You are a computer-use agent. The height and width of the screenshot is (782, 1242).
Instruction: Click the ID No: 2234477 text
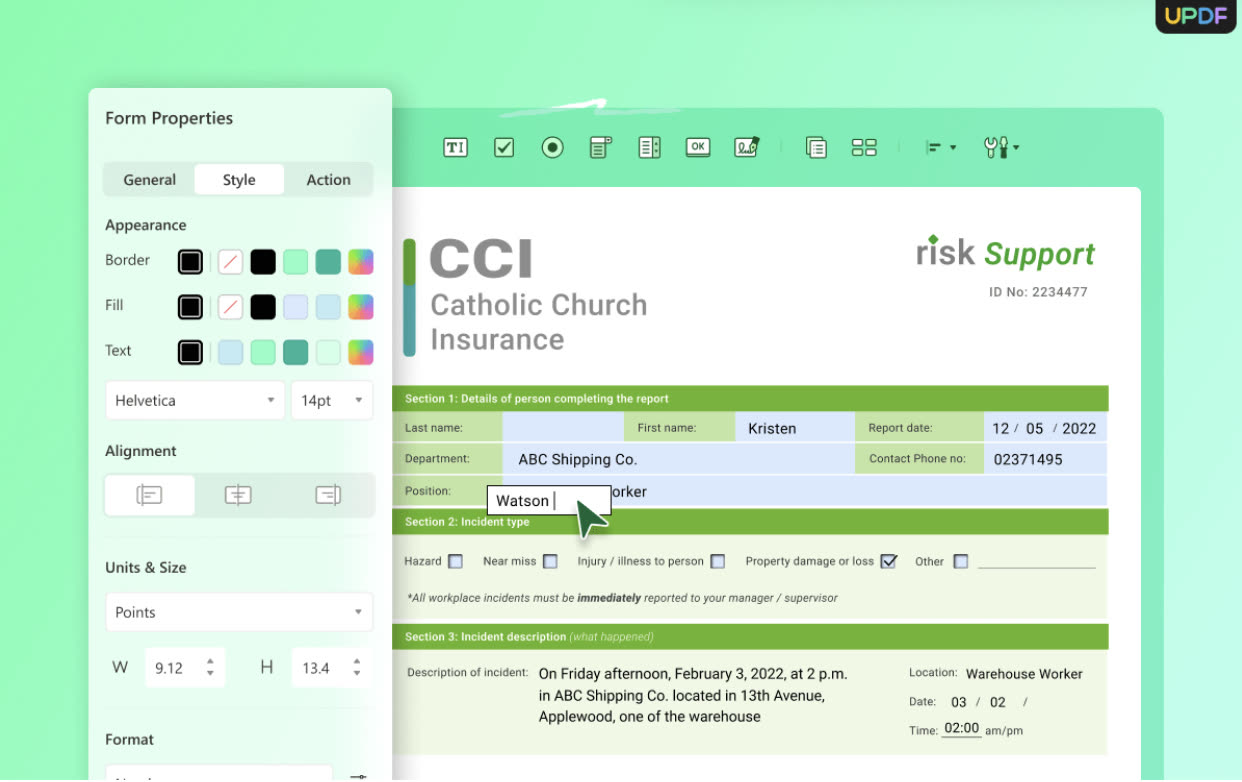(1038, 292)
